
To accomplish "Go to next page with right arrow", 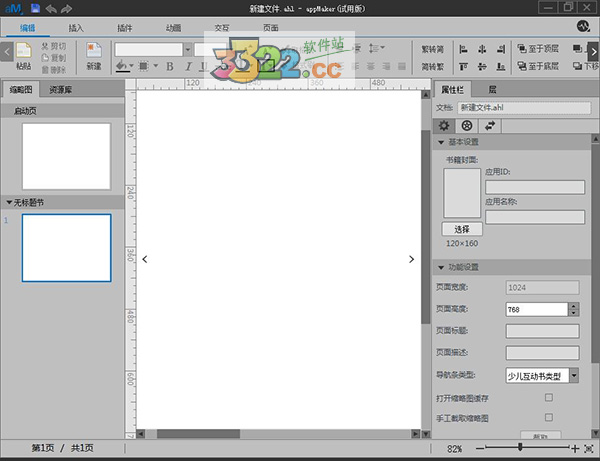I will (411, 259).
